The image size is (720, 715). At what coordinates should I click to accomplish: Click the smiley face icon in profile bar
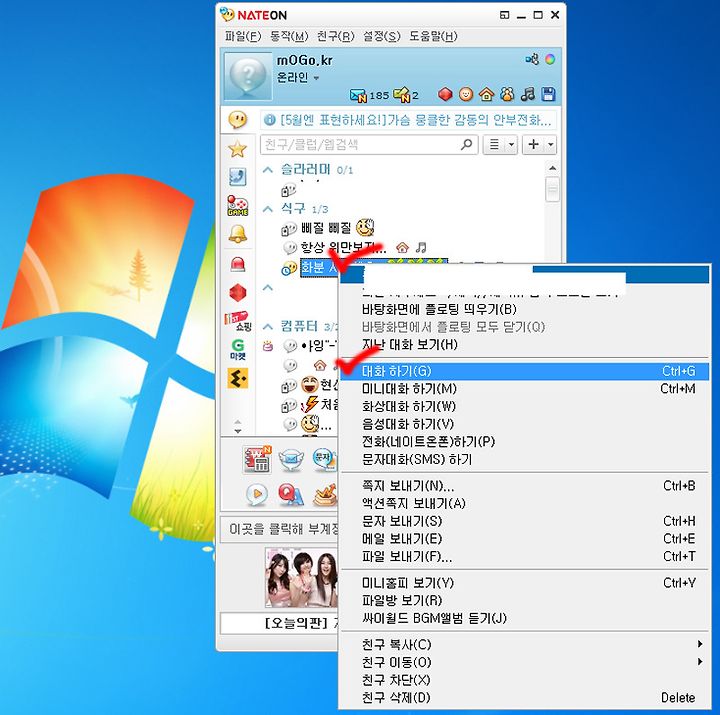click(x=466, y=95)
